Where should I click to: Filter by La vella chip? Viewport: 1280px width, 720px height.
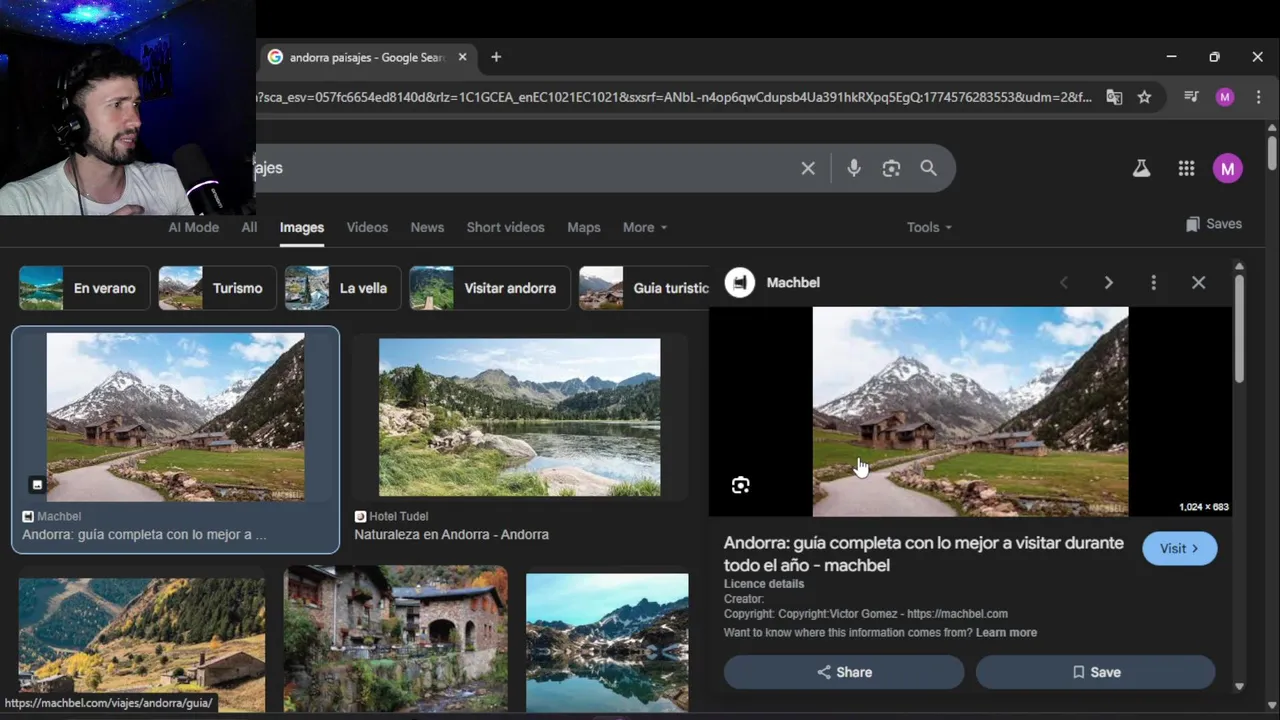tap(342, 288)
